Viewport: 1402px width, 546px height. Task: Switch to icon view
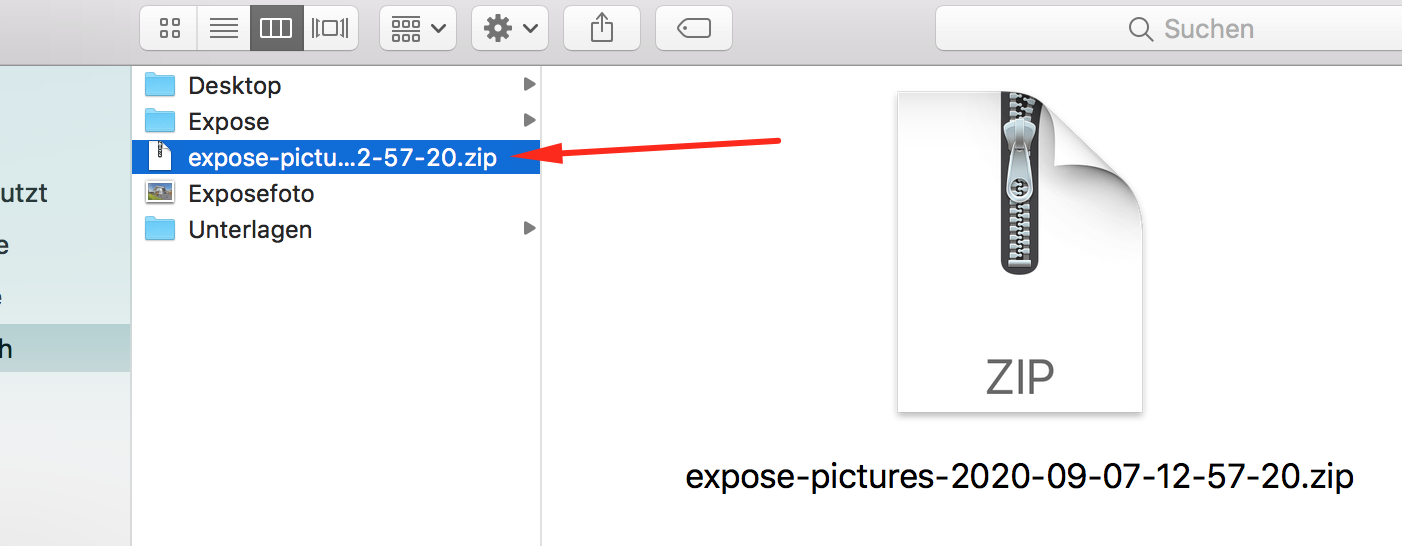point(169,28)
